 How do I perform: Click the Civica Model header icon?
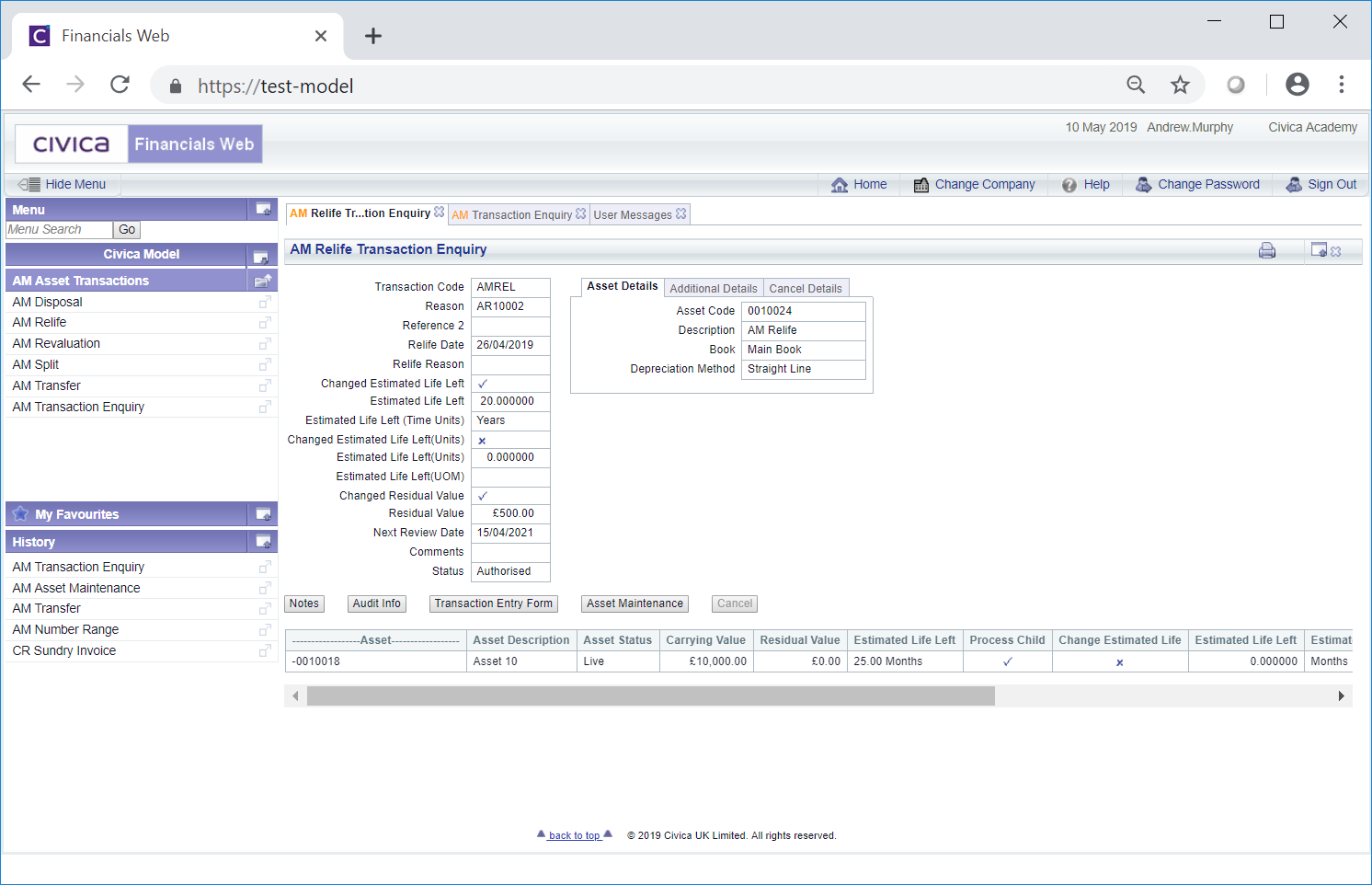pos(261,256)
